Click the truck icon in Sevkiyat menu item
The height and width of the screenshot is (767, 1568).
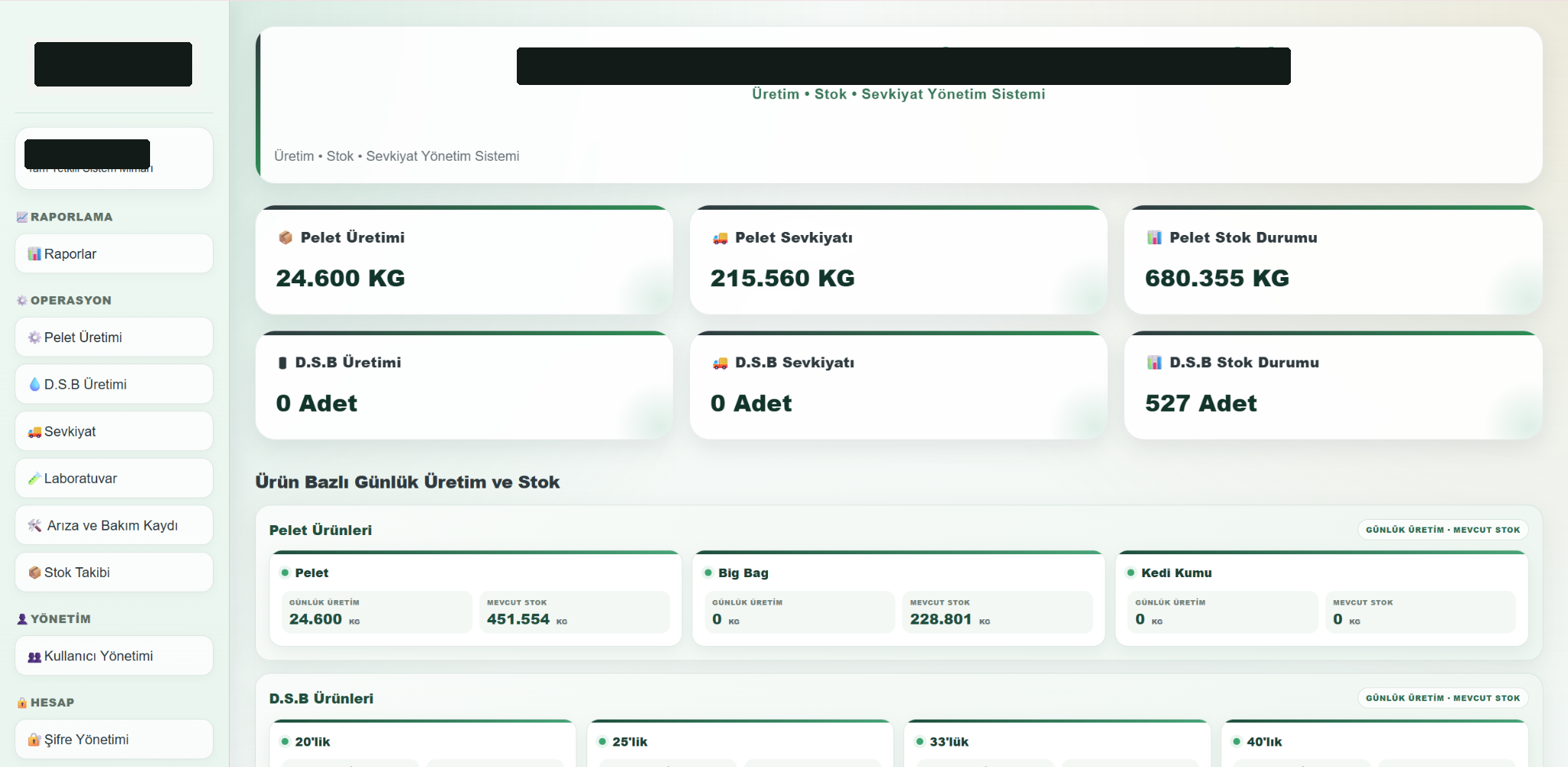click(34, 432)
